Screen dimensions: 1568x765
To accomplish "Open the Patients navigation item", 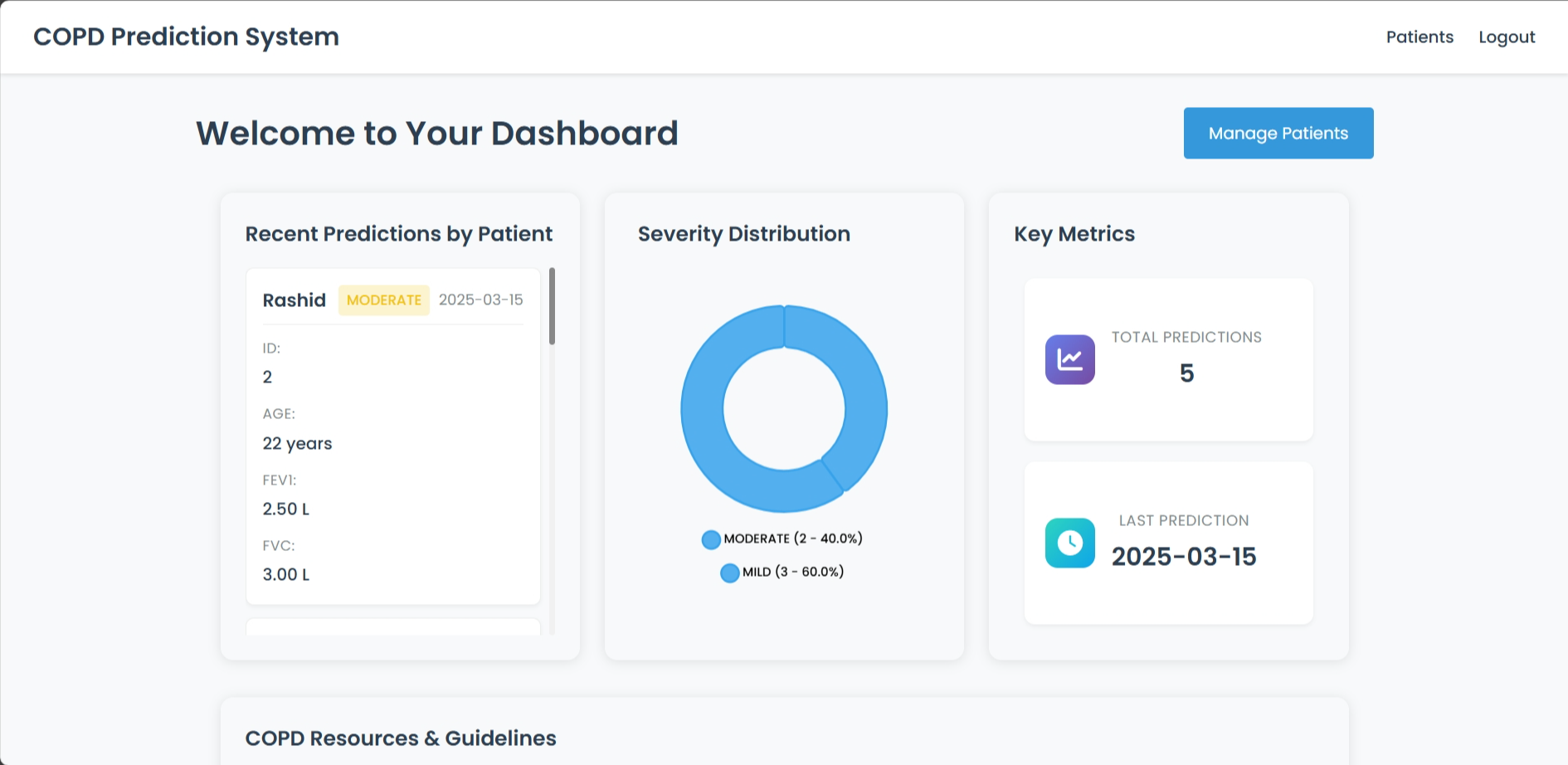I will [x=1419, y=37].
